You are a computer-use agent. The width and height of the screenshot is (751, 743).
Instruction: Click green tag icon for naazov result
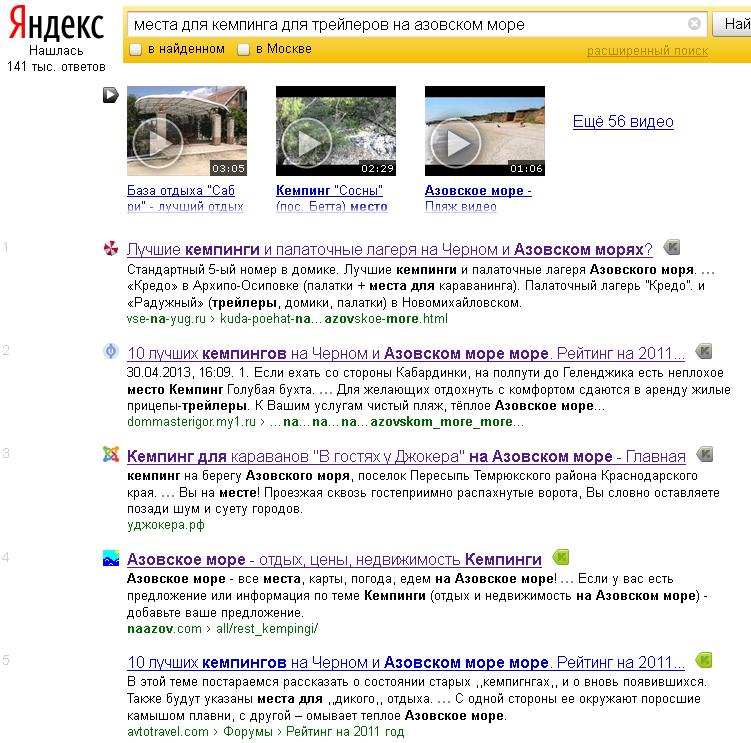(560, 557)
